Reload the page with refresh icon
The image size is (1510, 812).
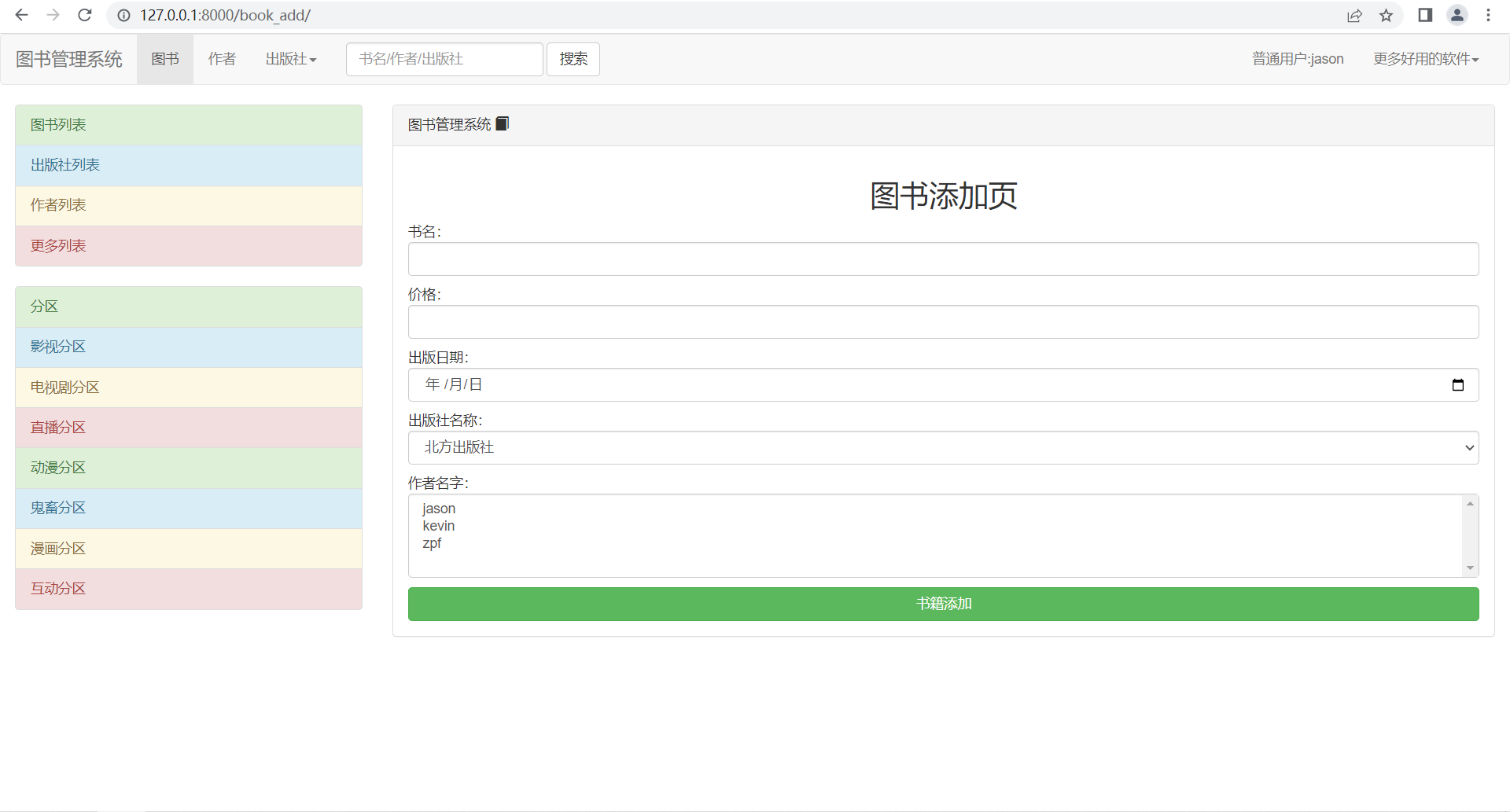coord(85,15)
